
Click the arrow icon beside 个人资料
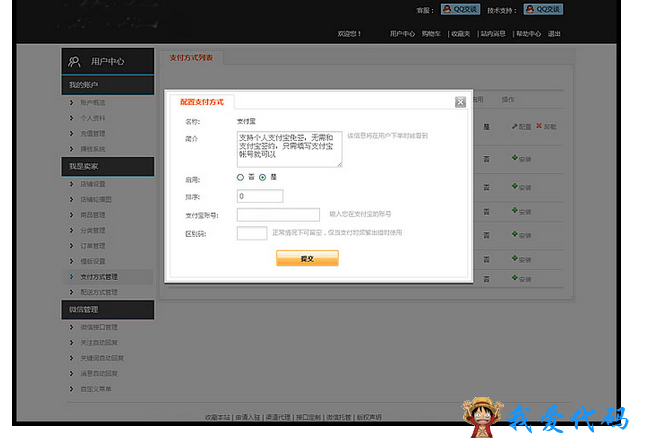[71, 118]
